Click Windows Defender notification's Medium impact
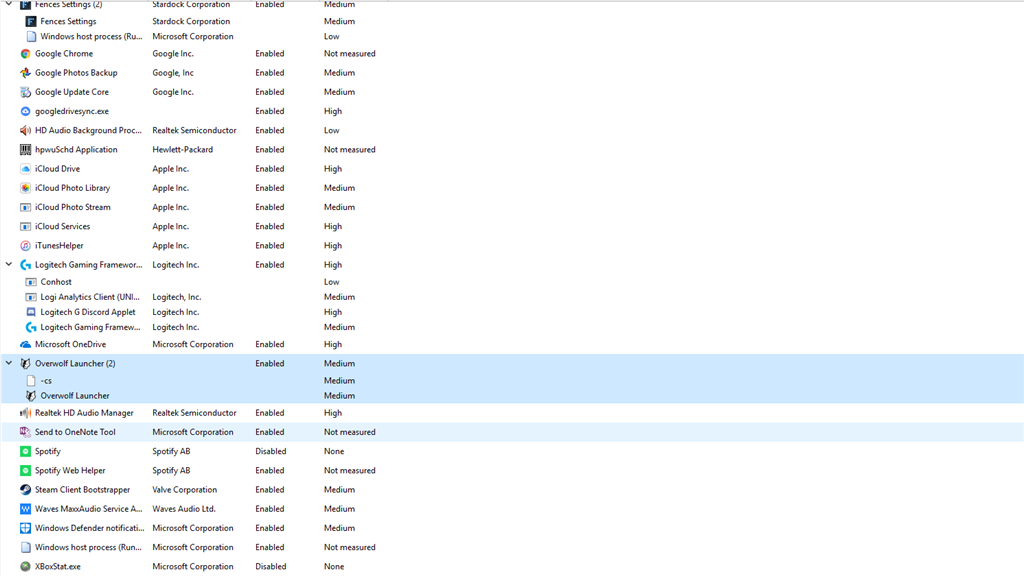 [339, 528]
